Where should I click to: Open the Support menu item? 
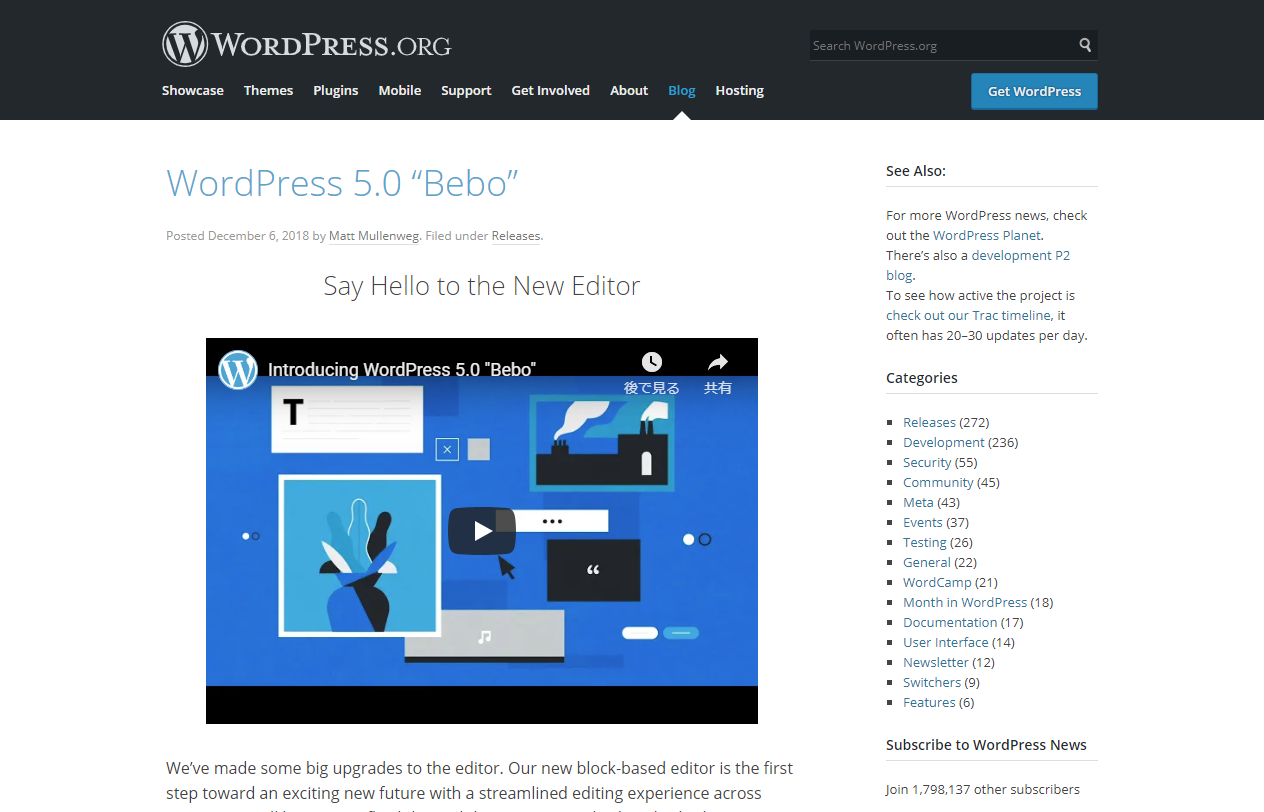pos(466,90)
